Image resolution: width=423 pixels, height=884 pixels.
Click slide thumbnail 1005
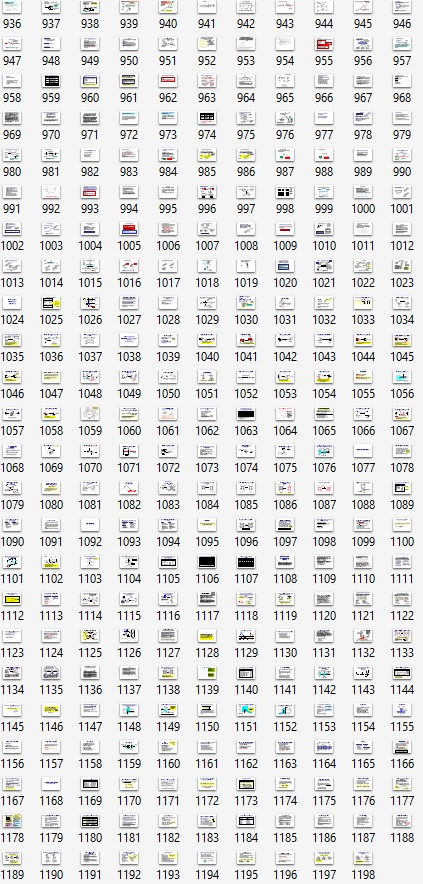pos(129,228)
